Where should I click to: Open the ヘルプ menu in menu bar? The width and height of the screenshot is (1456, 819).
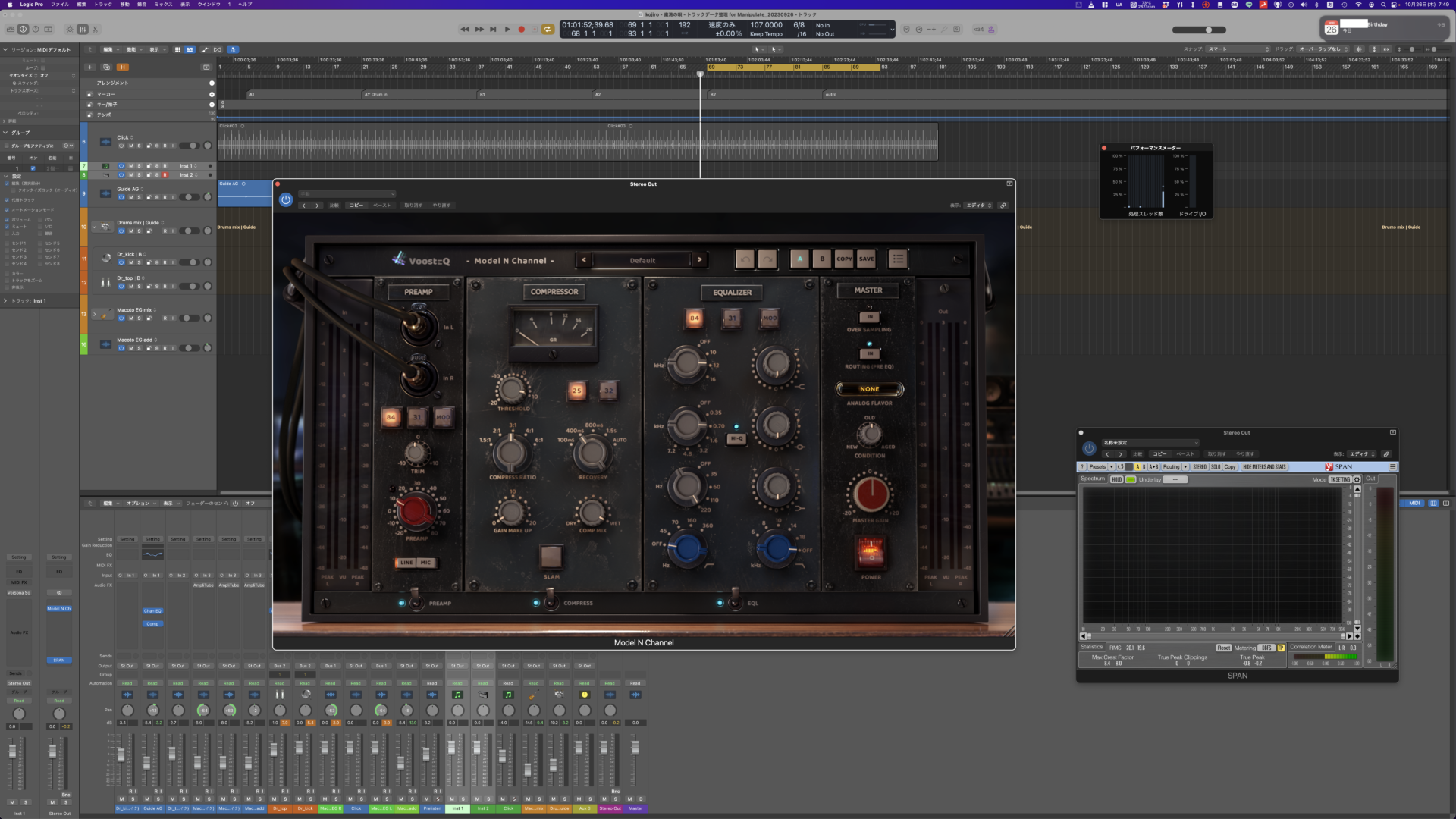(x=245, y=5)
